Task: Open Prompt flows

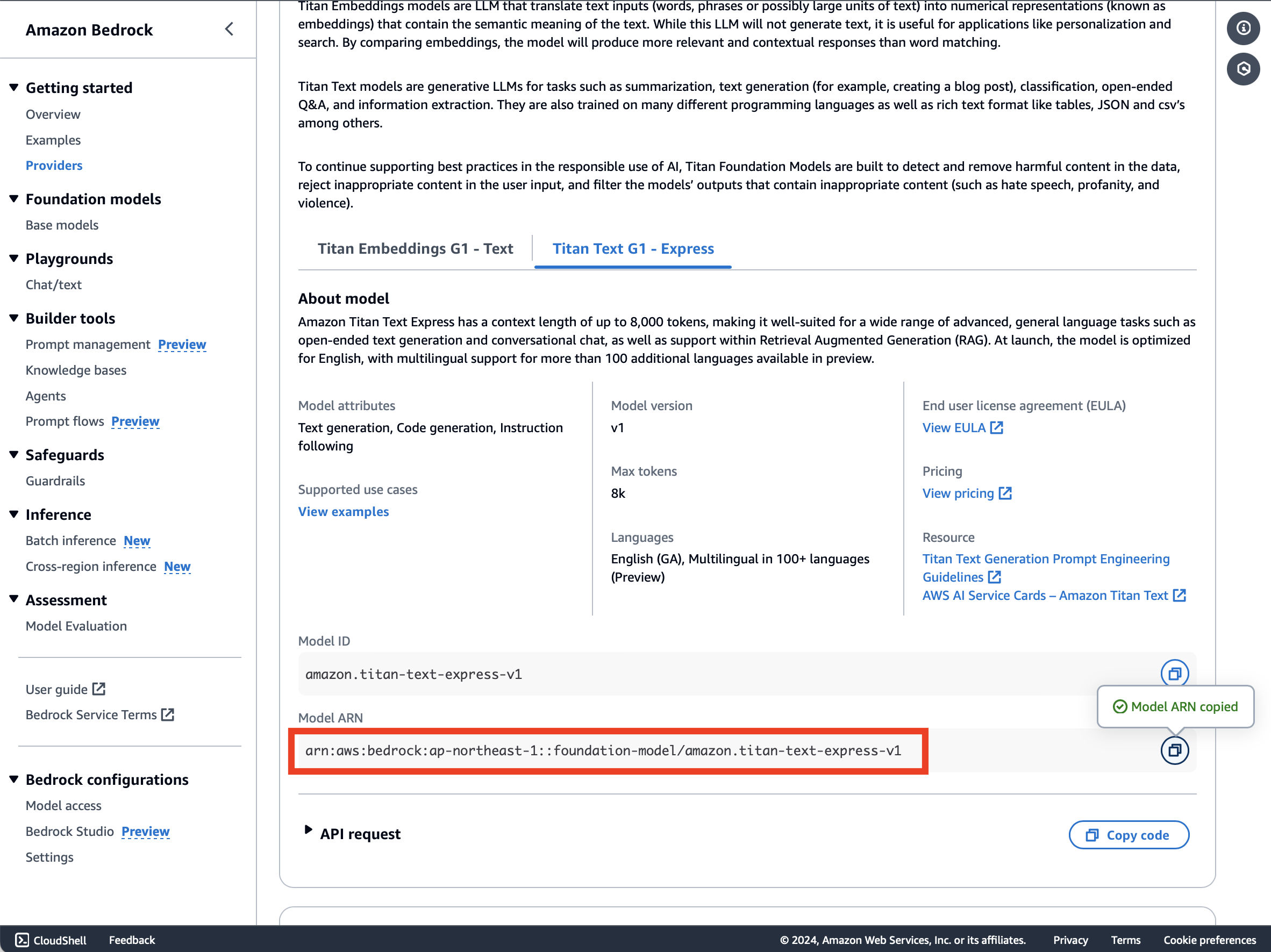Action: tap(65, 421)
